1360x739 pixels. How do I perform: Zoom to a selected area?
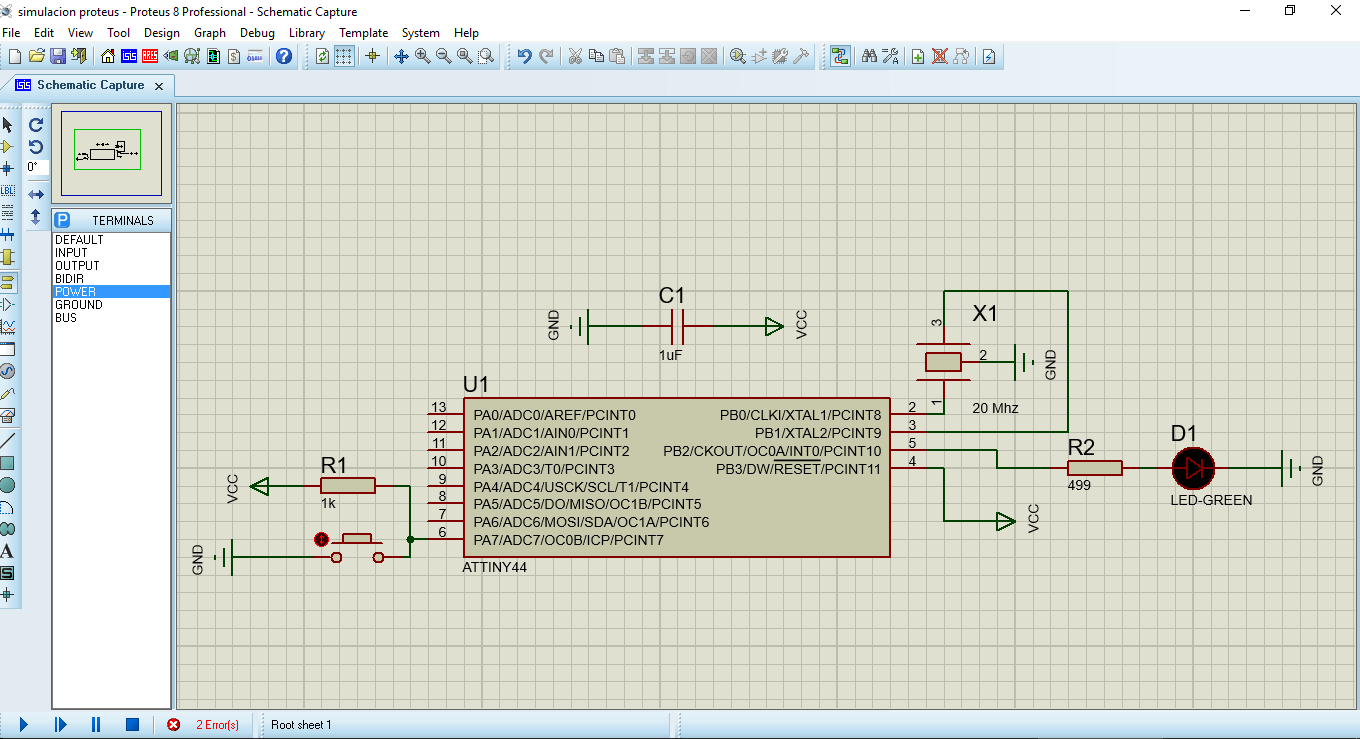(485, 56)
